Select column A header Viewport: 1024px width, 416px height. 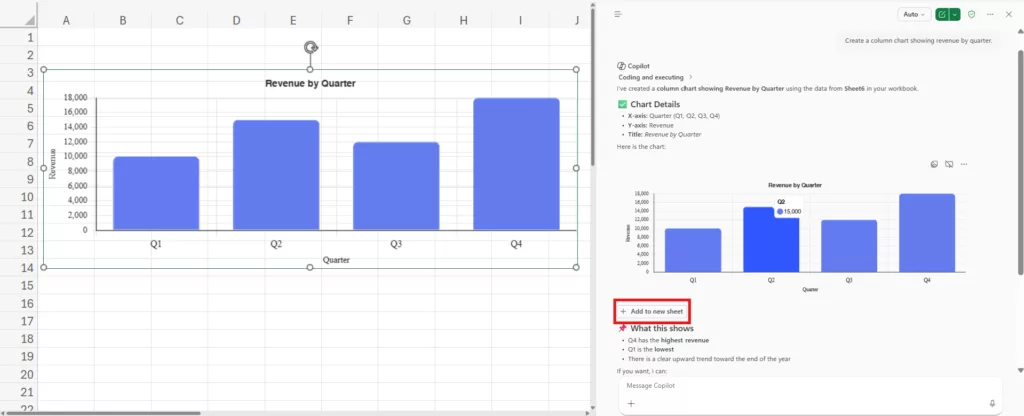(x=66, y=21)
